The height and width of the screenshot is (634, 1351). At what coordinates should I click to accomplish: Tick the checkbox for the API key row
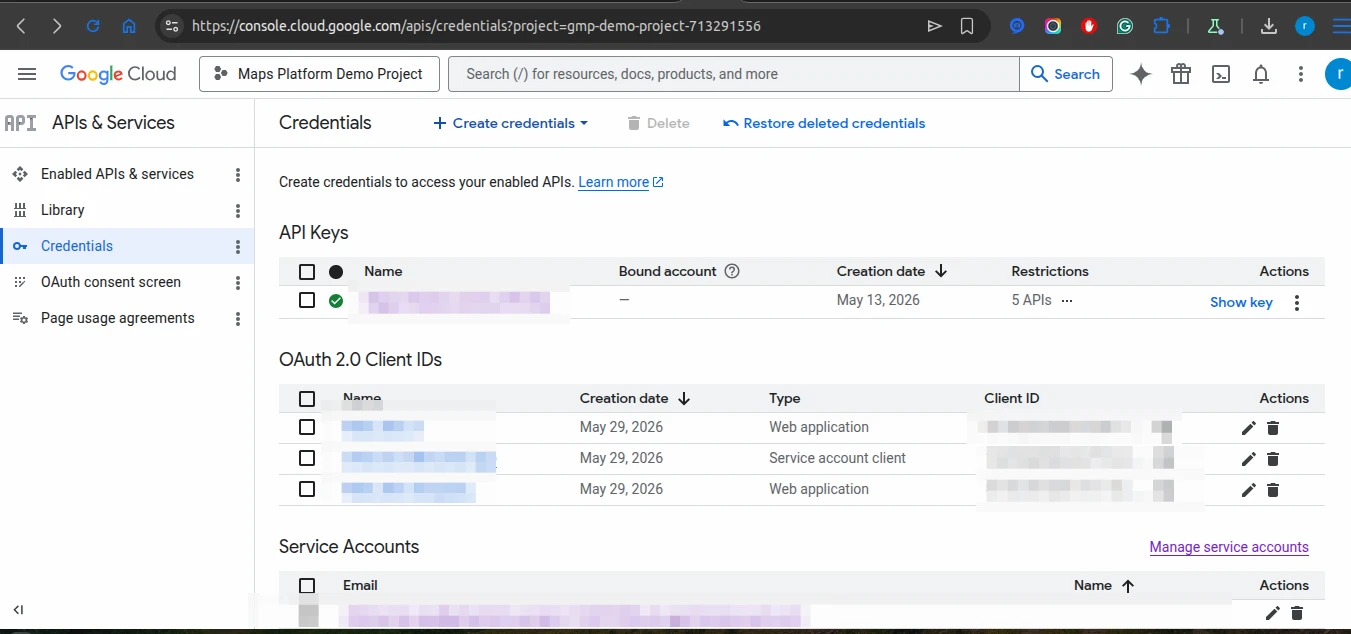tap(307, 300)
